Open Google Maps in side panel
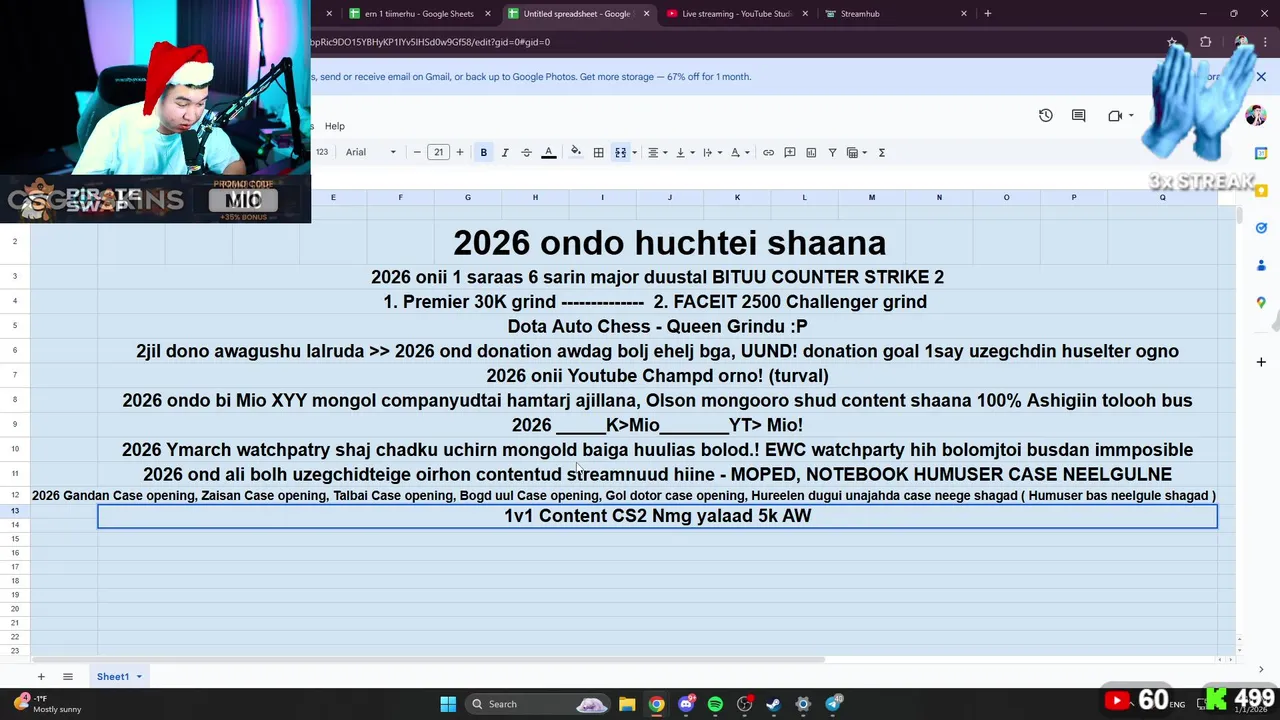 [x=1261, y=302]
